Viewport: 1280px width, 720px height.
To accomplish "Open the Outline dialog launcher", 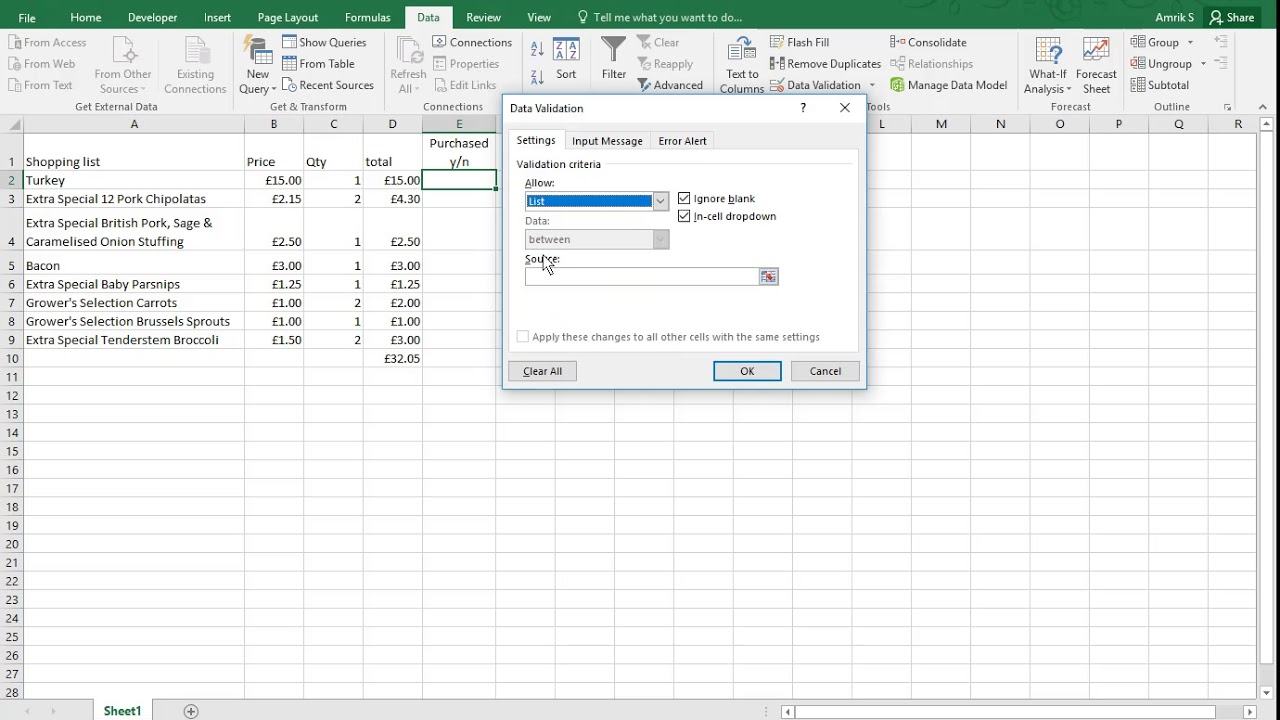I will coord(1227,107).
